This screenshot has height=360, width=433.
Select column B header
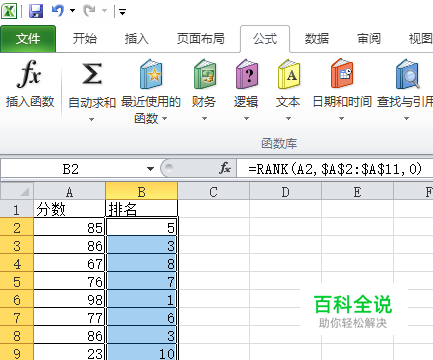coord(142,192)
